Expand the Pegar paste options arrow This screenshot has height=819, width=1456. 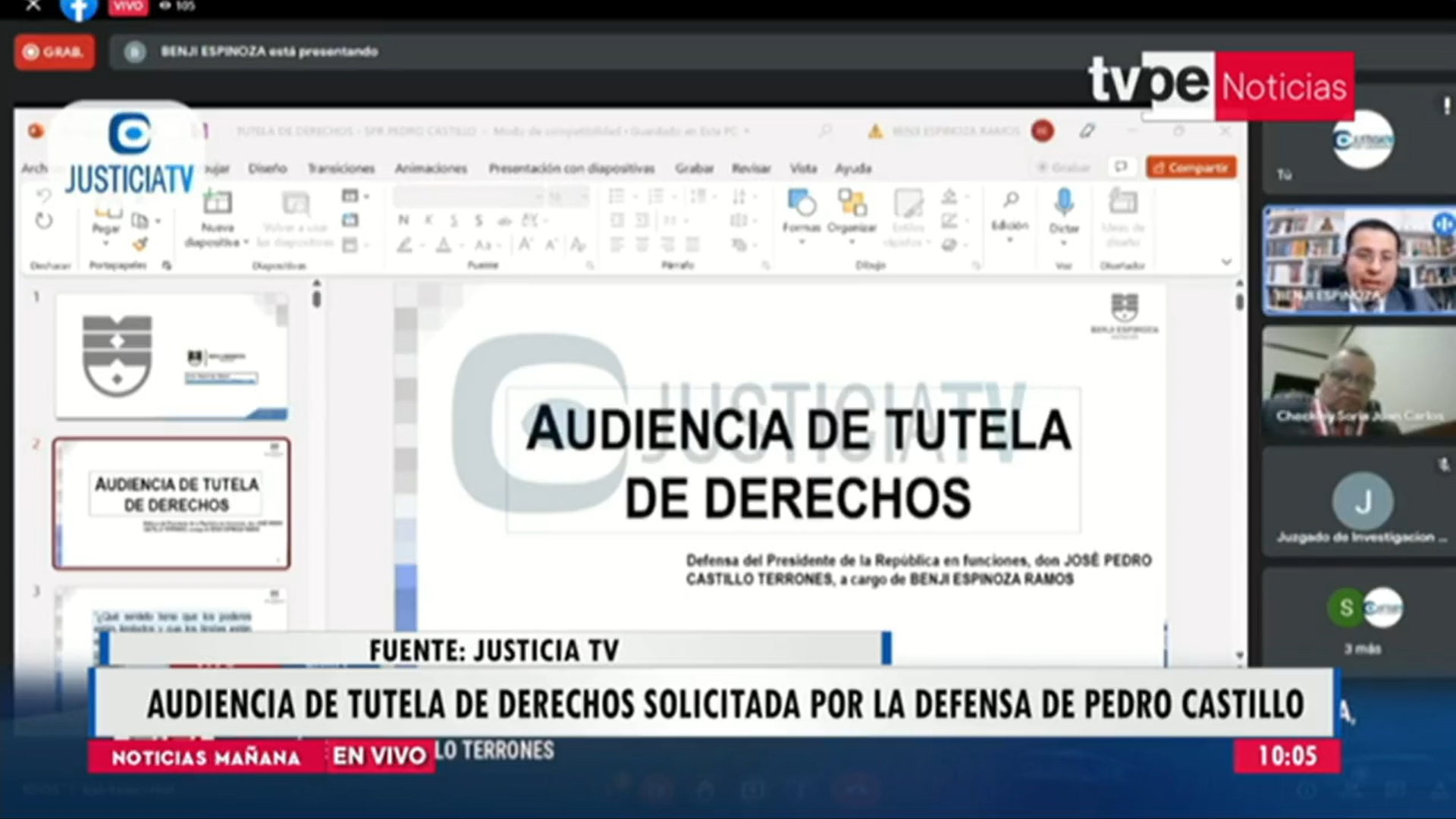point(105,243)
